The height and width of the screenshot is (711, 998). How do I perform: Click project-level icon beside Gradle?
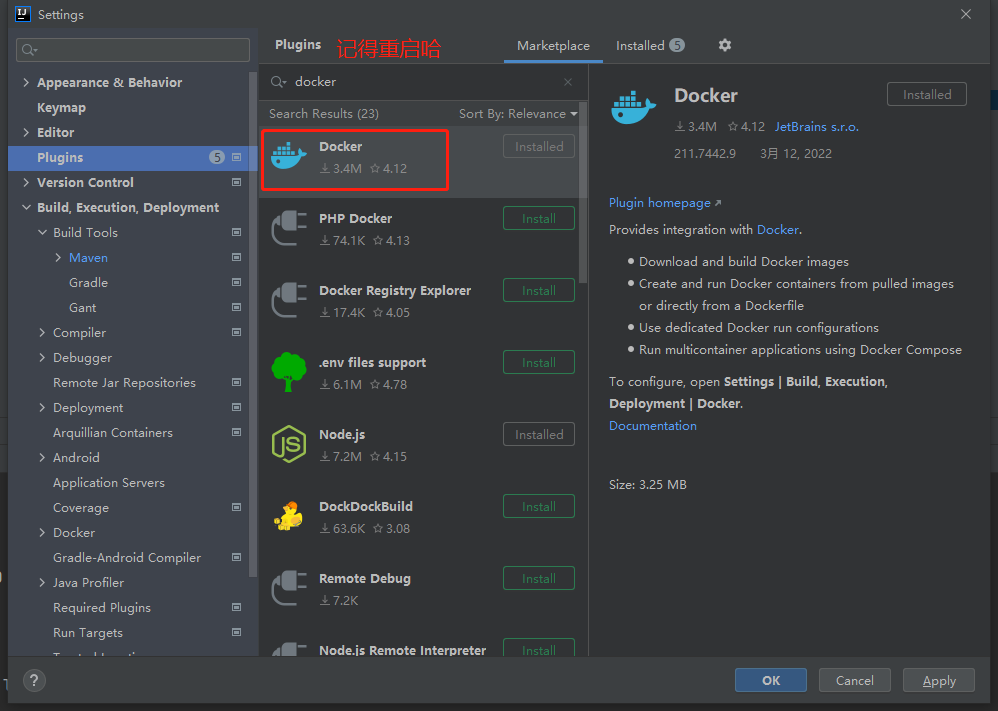tap(236, 282)
